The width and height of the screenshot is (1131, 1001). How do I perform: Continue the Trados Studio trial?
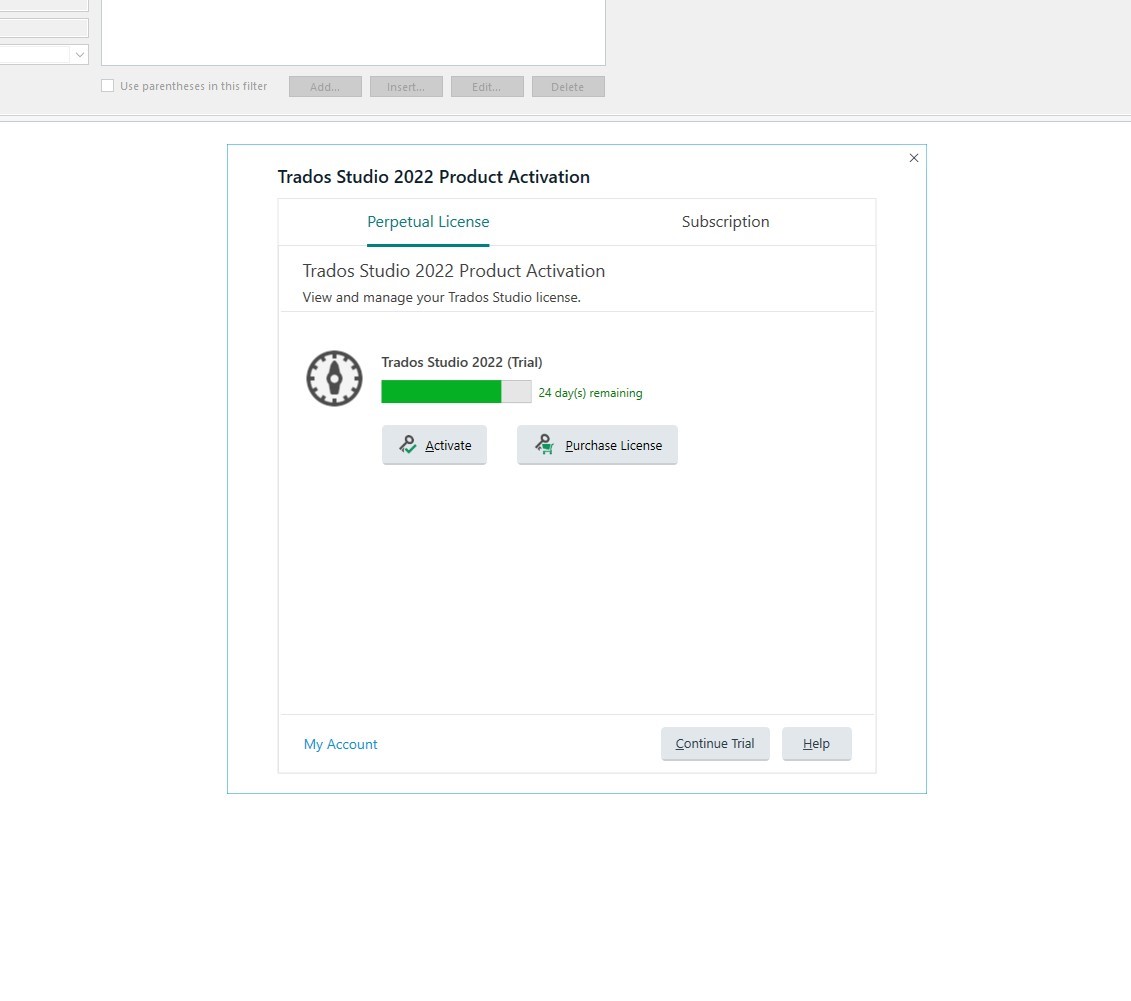coord(714,743)
